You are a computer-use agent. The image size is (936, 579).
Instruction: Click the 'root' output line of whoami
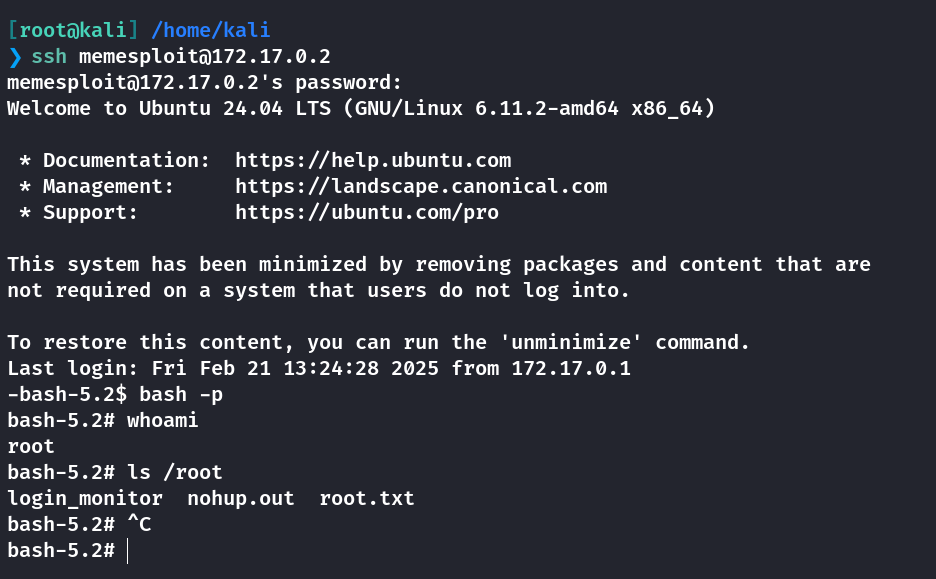31,446
